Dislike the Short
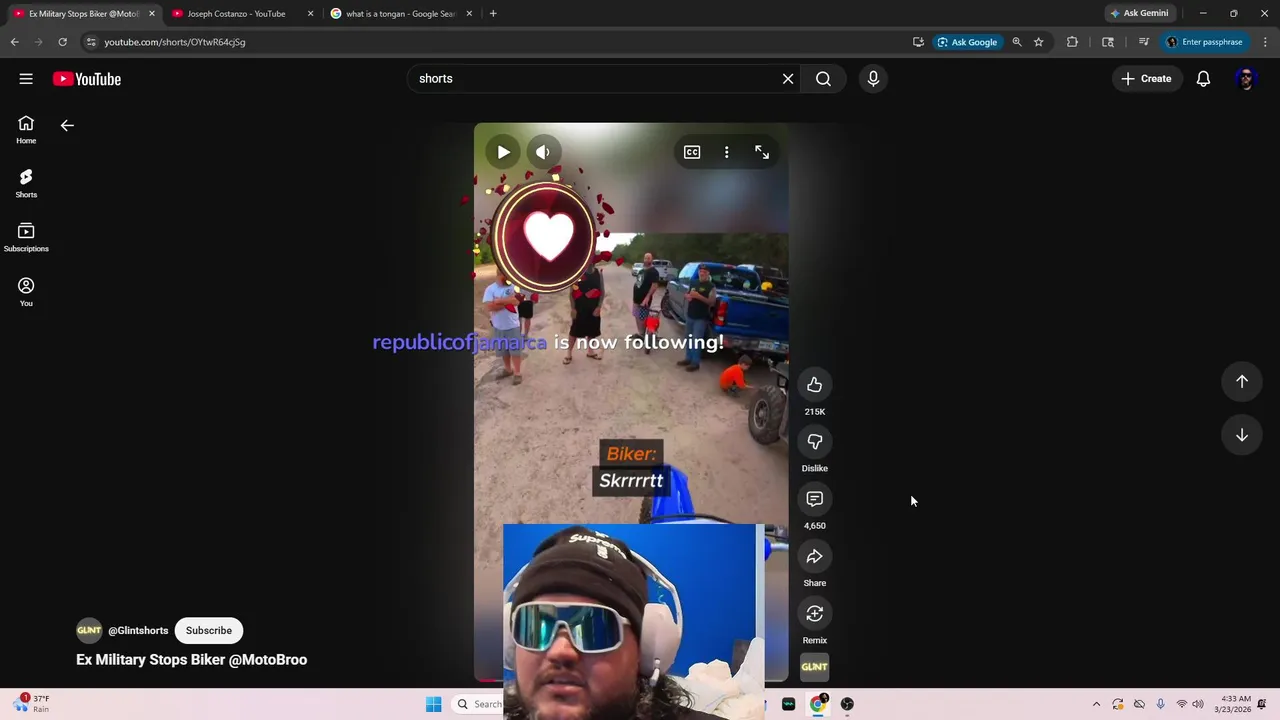The height and width of the screenshot is (720, 1280). [x=815, y=442]
